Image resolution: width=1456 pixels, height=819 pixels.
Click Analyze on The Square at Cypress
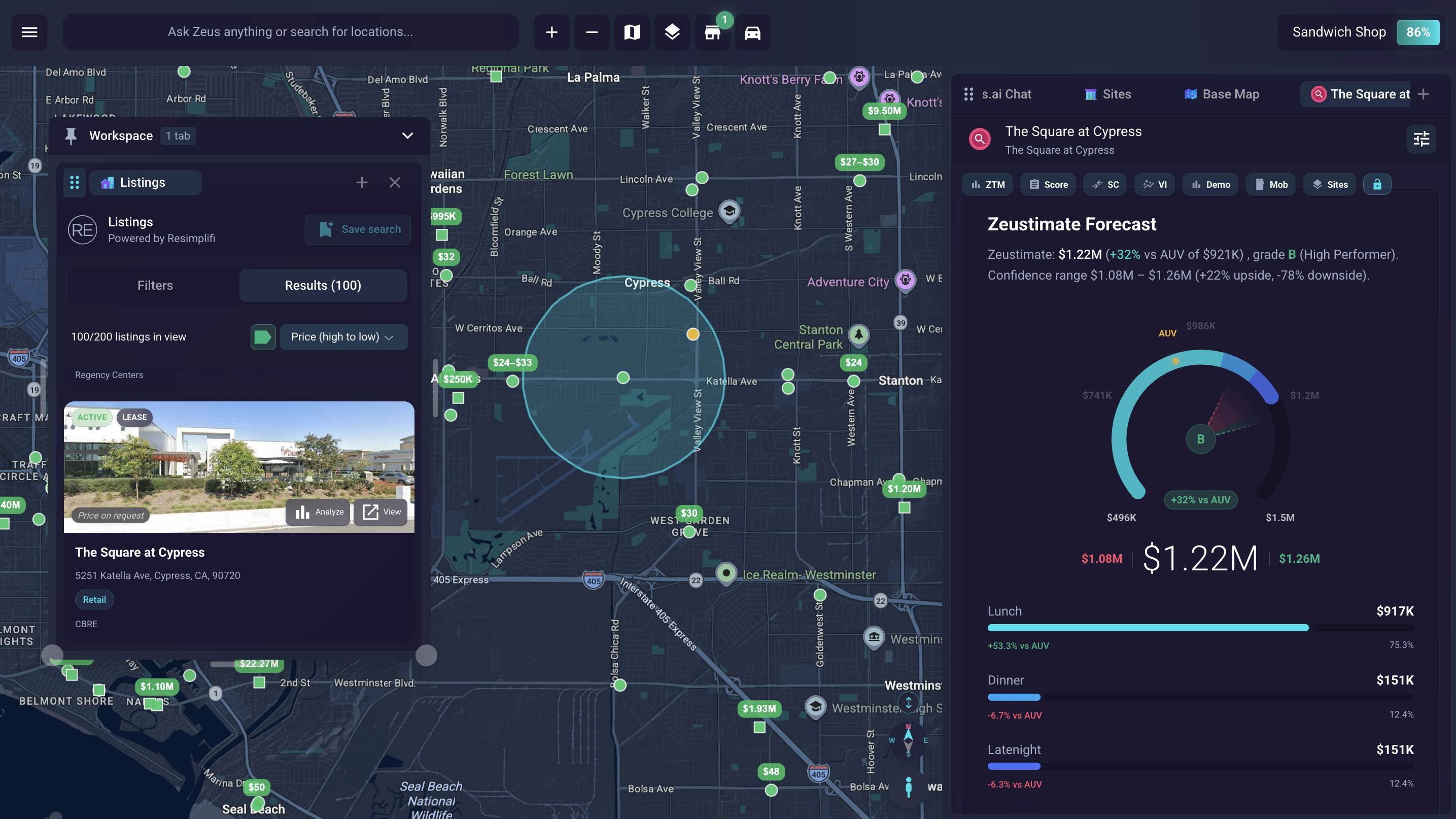[318, 512]
